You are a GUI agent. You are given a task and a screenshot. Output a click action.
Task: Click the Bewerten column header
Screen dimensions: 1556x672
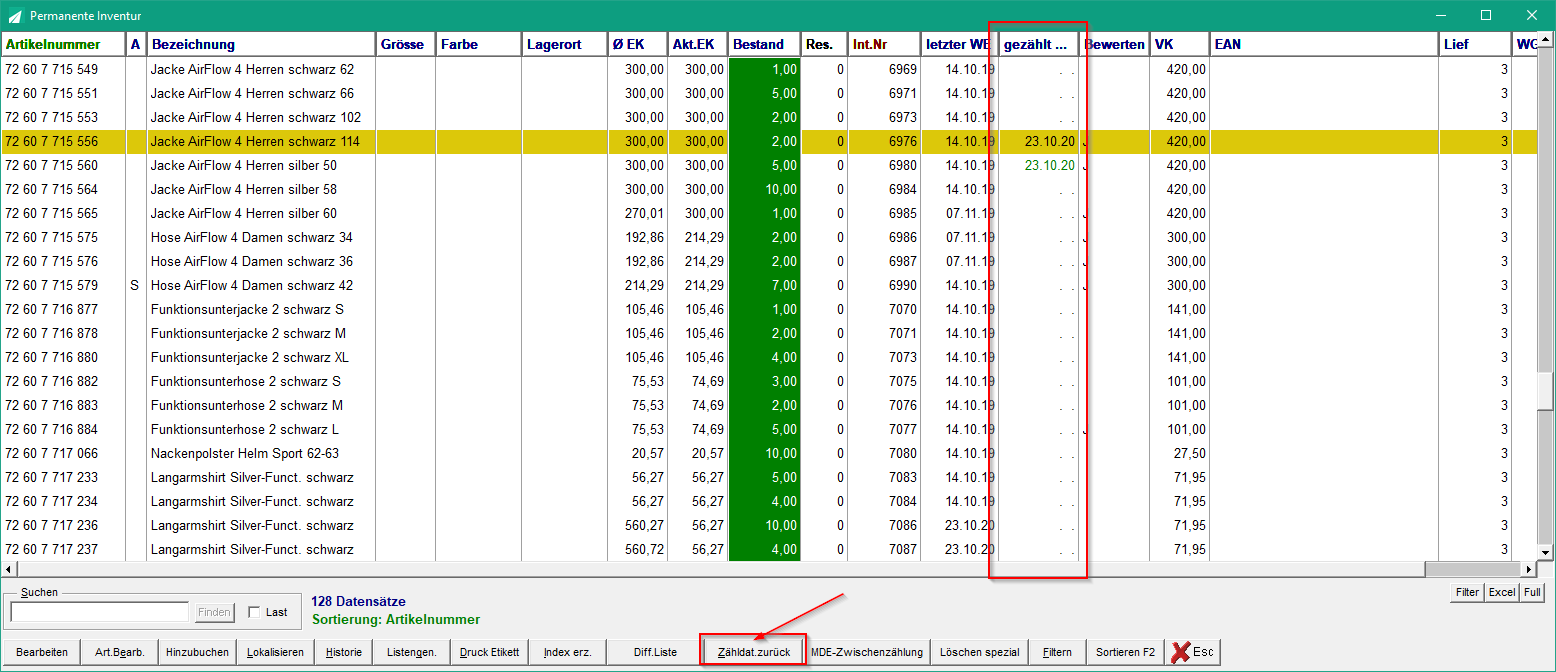tap(1114, 44)
